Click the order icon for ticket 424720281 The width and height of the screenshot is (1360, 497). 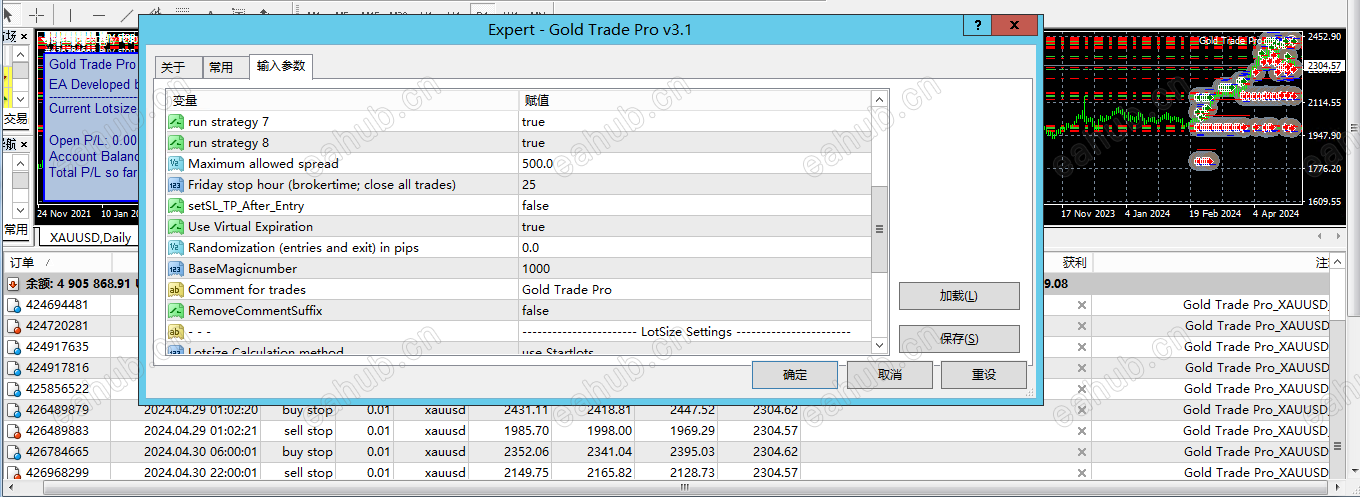(14, 326)
